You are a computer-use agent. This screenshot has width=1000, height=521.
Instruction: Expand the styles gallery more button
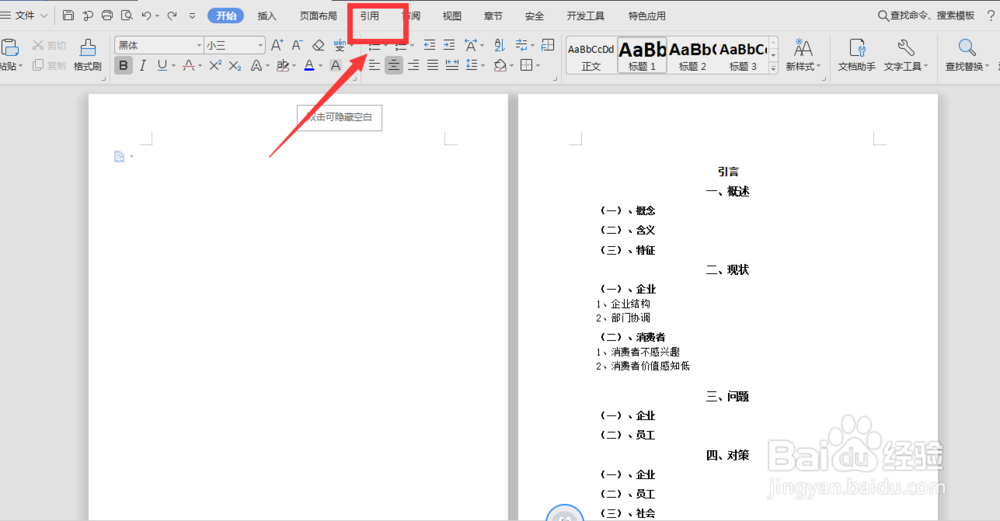(773, 68)
